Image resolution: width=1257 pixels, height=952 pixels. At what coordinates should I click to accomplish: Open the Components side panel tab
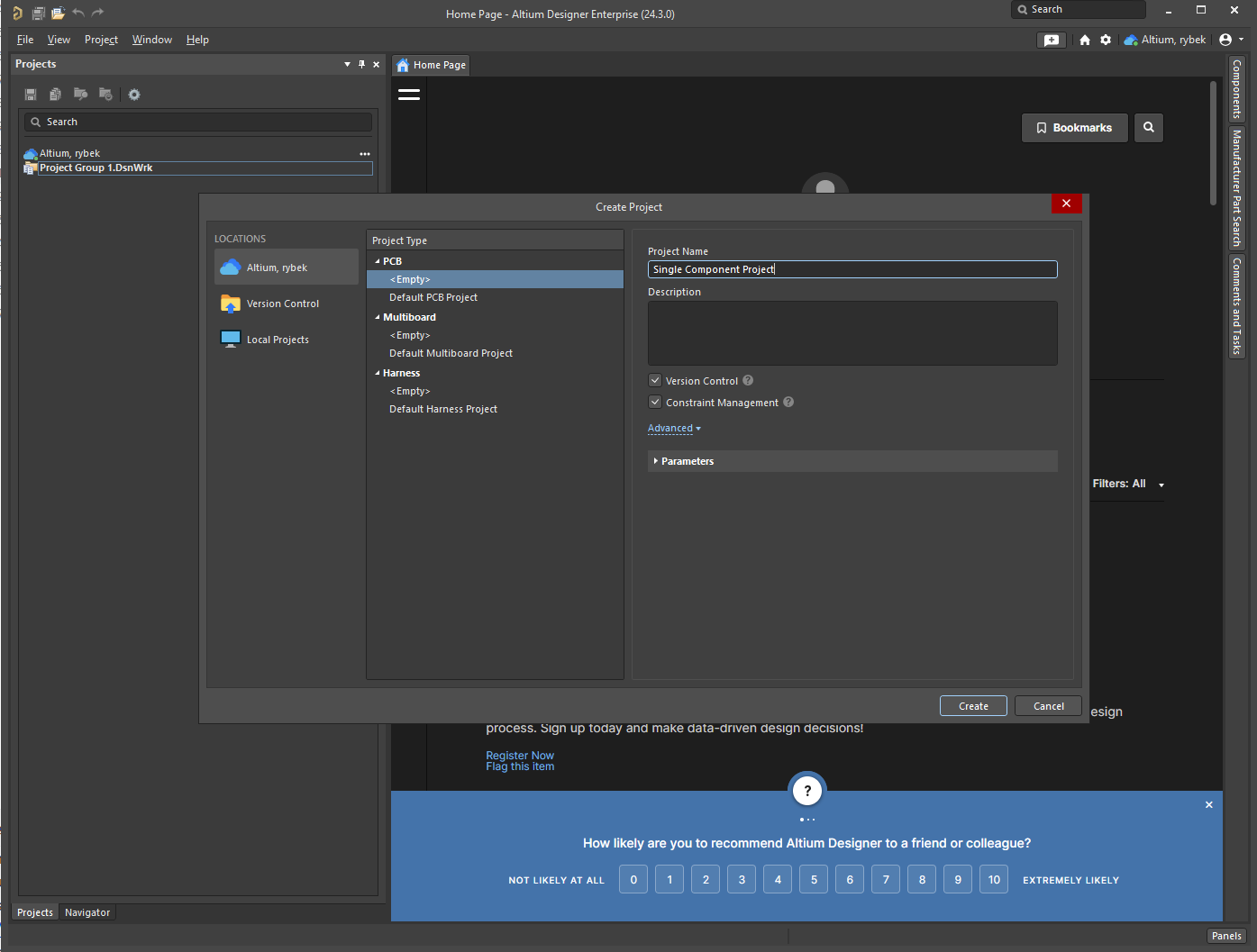point(1236,89)
